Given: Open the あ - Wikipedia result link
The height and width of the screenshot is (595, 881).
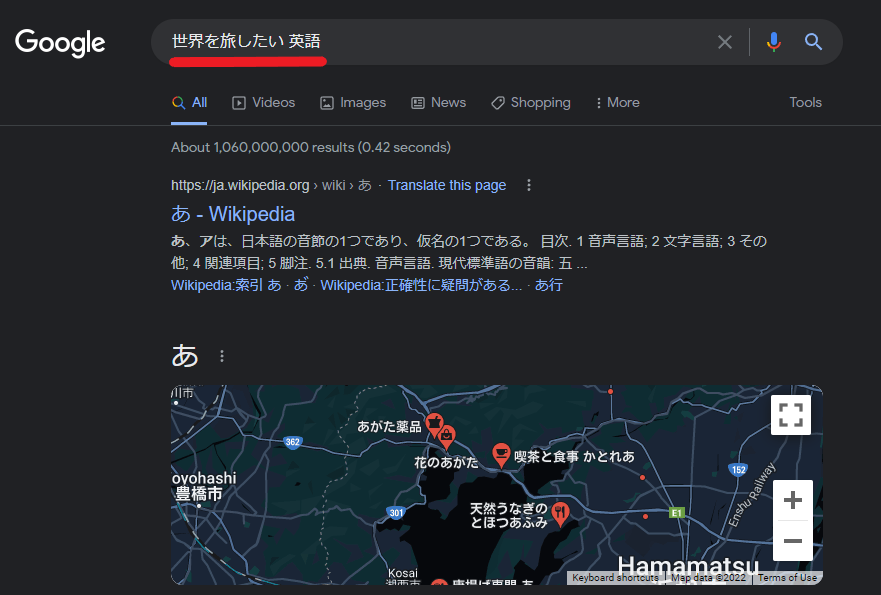Looking at the screenshot, I should point(233,214).
